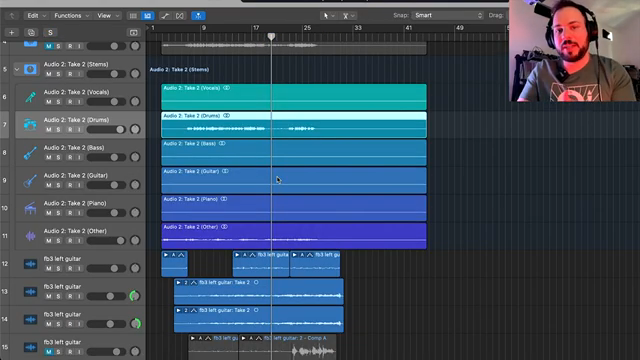Click the Other waveform track icon
Image resolution: width=640 pixels, height=360 pixels.
tap(30, 236)
